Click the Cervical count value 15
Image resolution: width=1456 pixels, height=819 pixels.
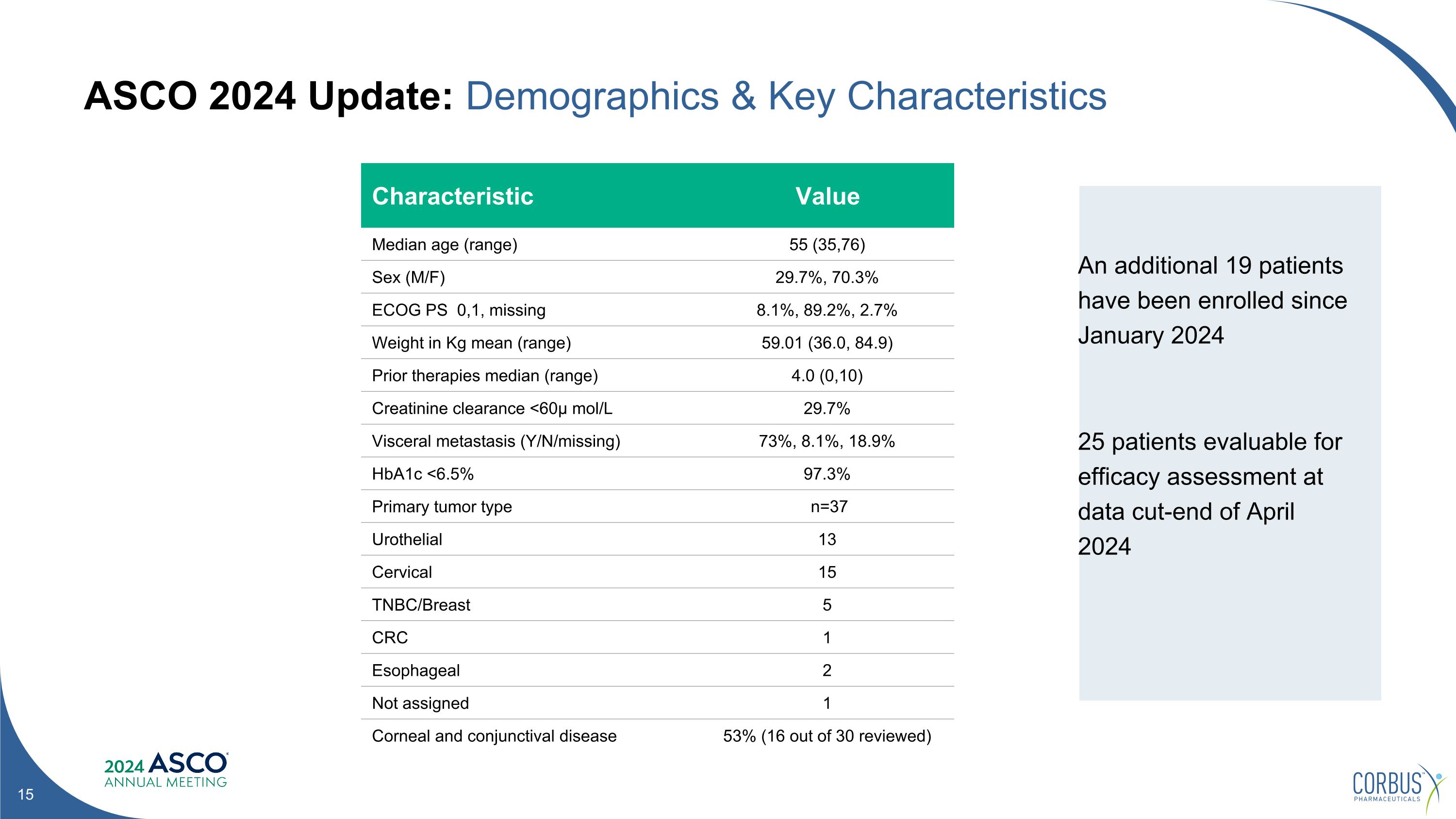coord(827,572)
